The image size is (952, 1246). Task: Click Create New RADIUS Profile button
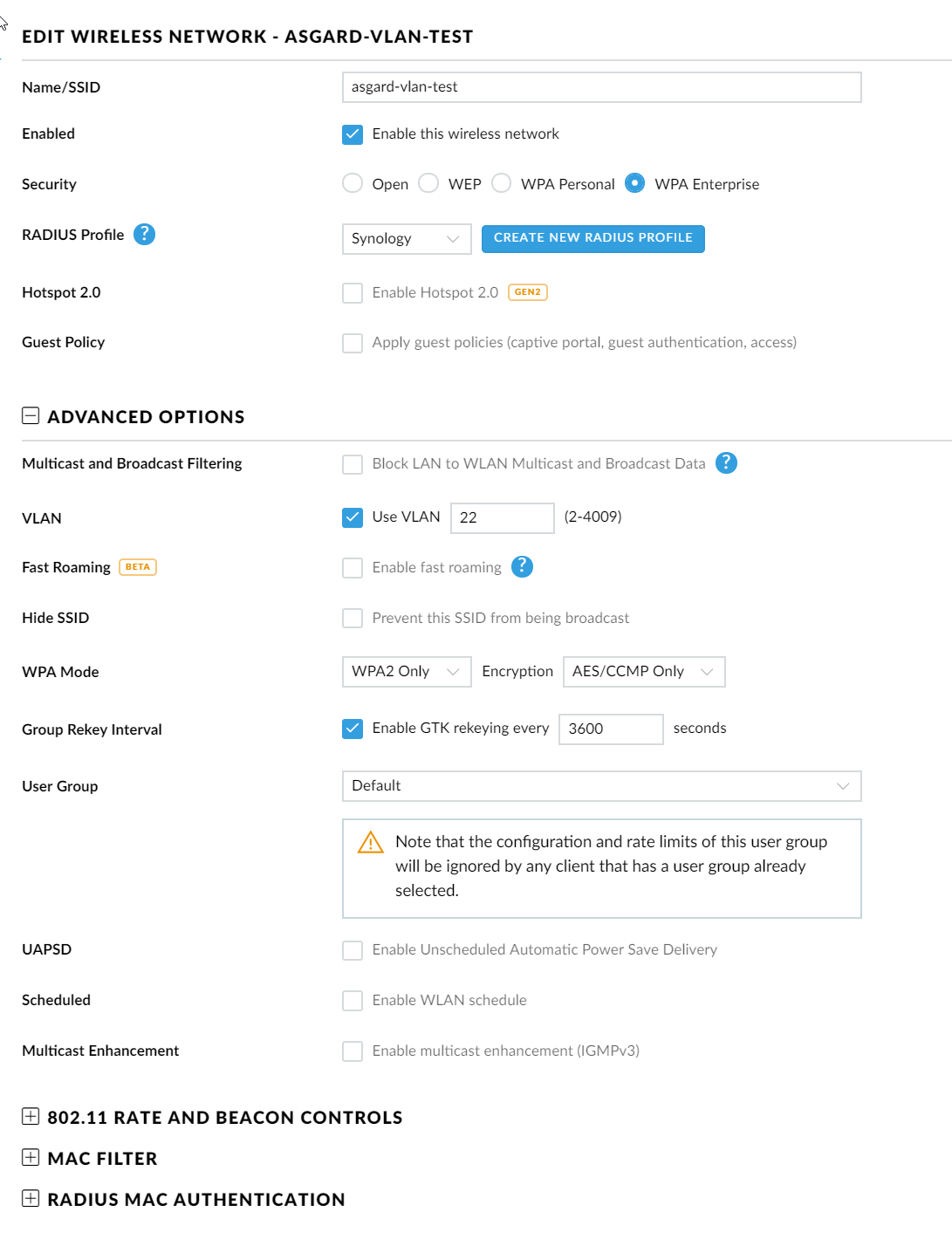(x=592, y=238)
